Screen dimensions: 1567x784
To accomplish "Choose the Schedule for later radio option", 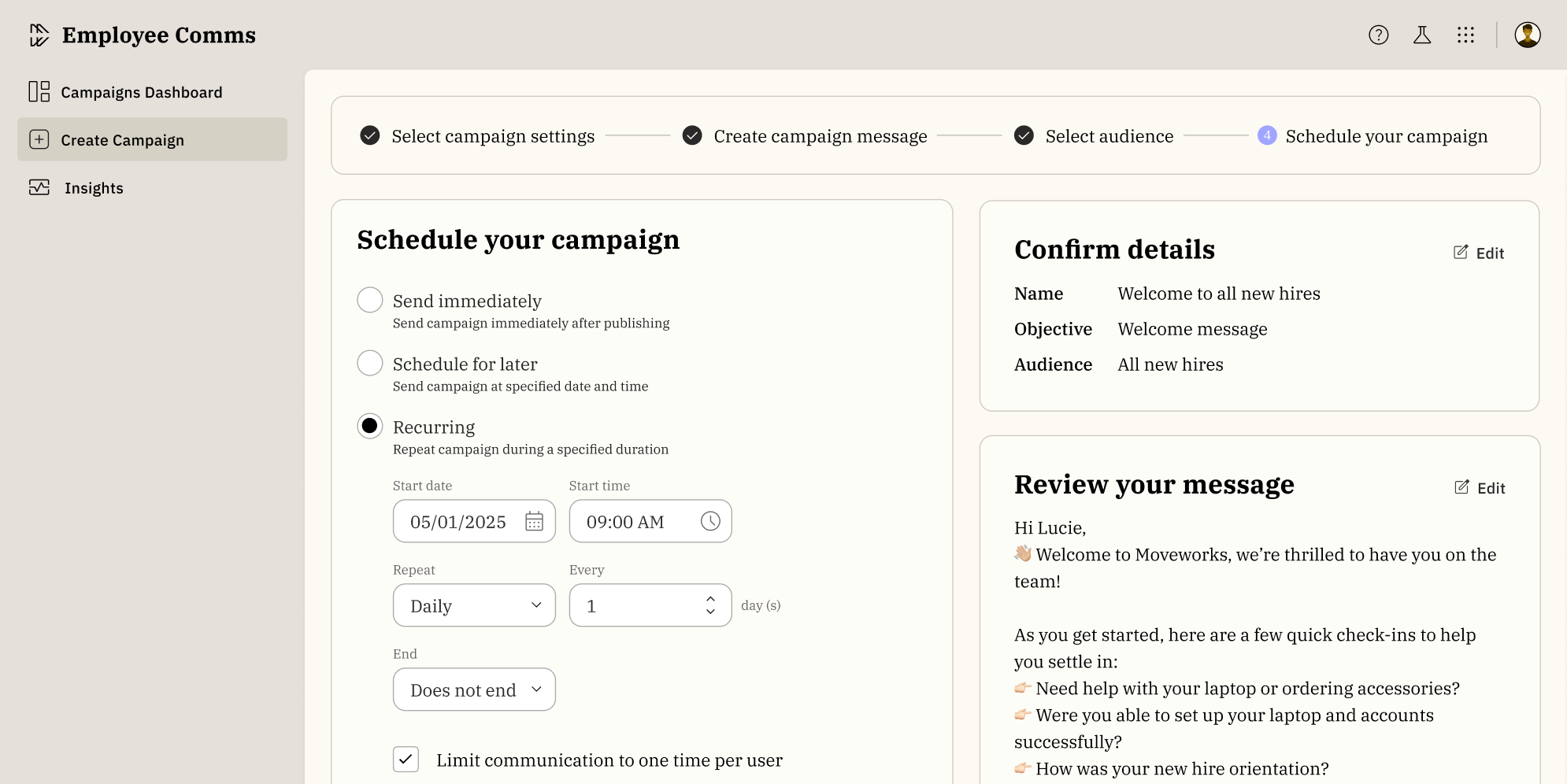I will click(370, 363).
